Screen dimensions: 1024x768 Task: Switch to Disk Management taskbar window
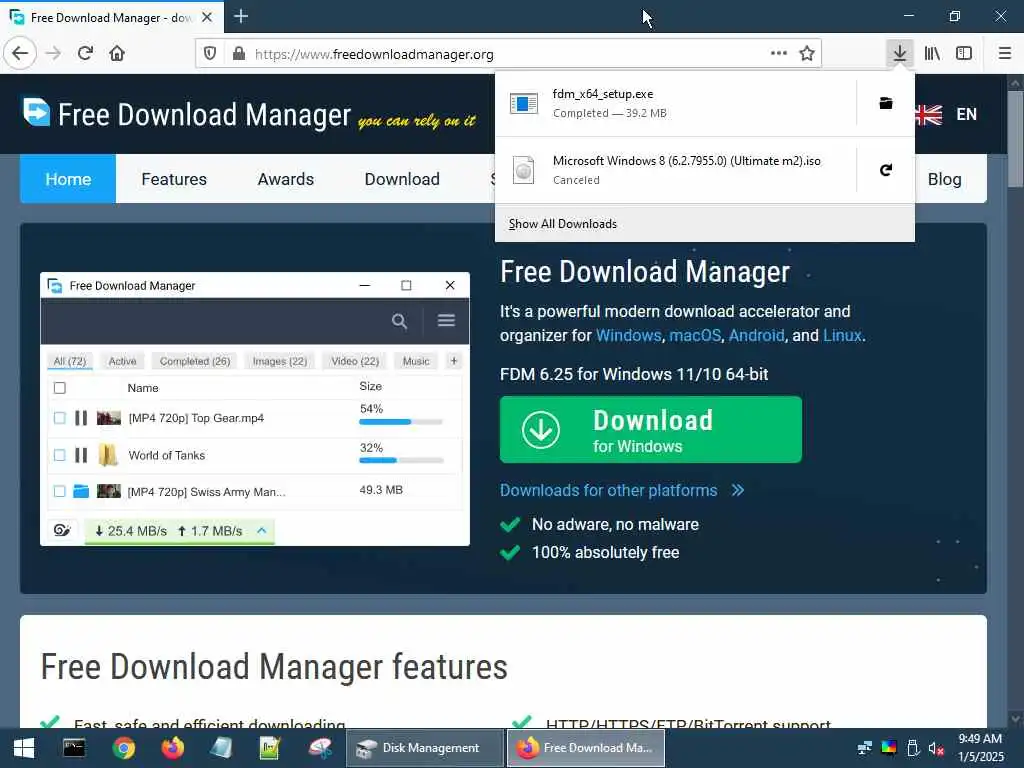(425, 748)
